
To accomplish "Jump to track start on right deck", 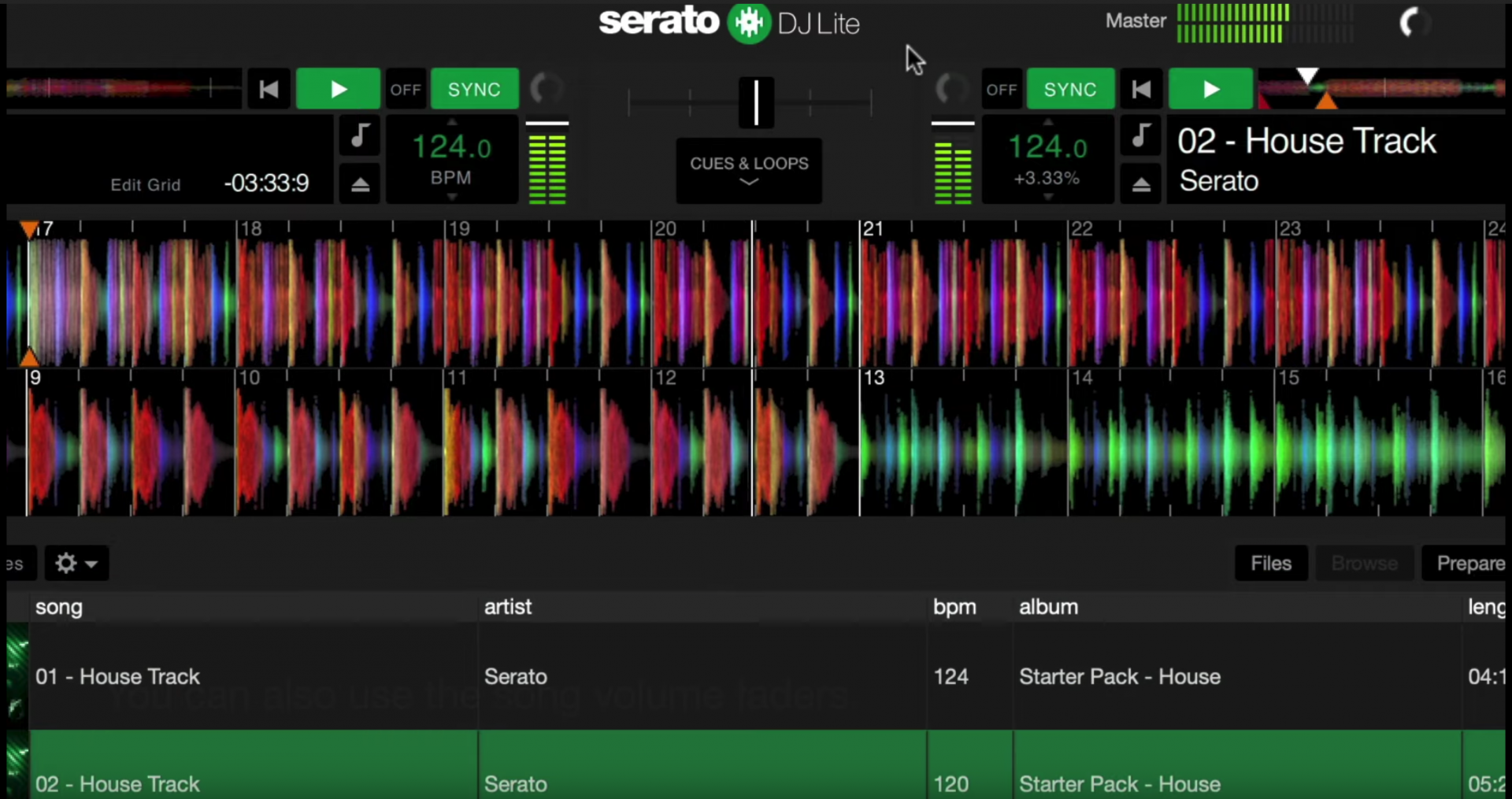I will (1141, 90).
